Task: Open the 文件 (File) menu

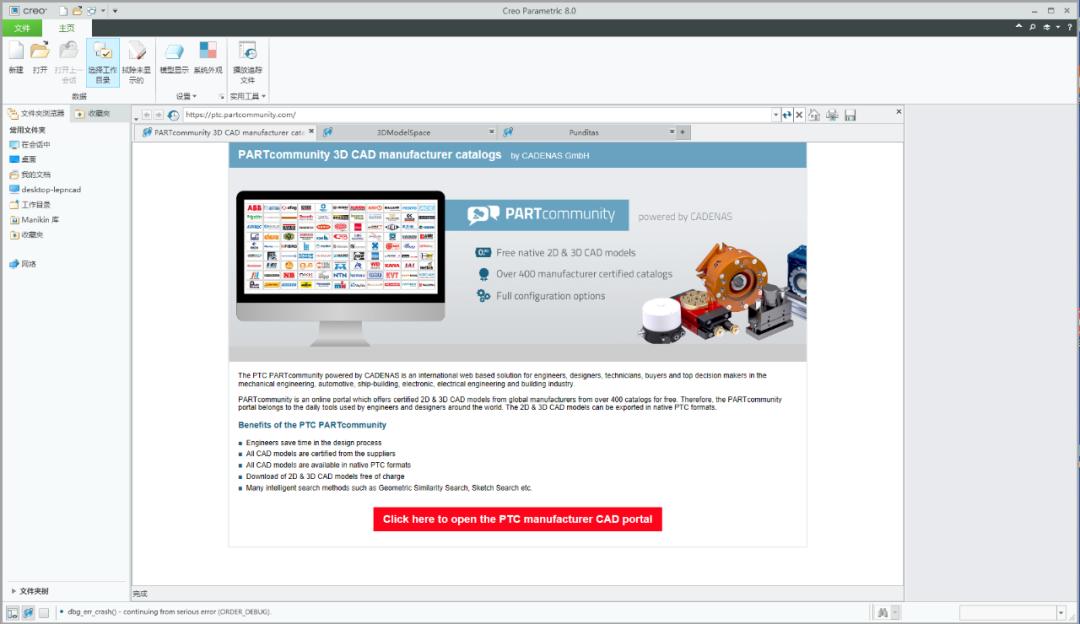Action: (x=22, y=27)
